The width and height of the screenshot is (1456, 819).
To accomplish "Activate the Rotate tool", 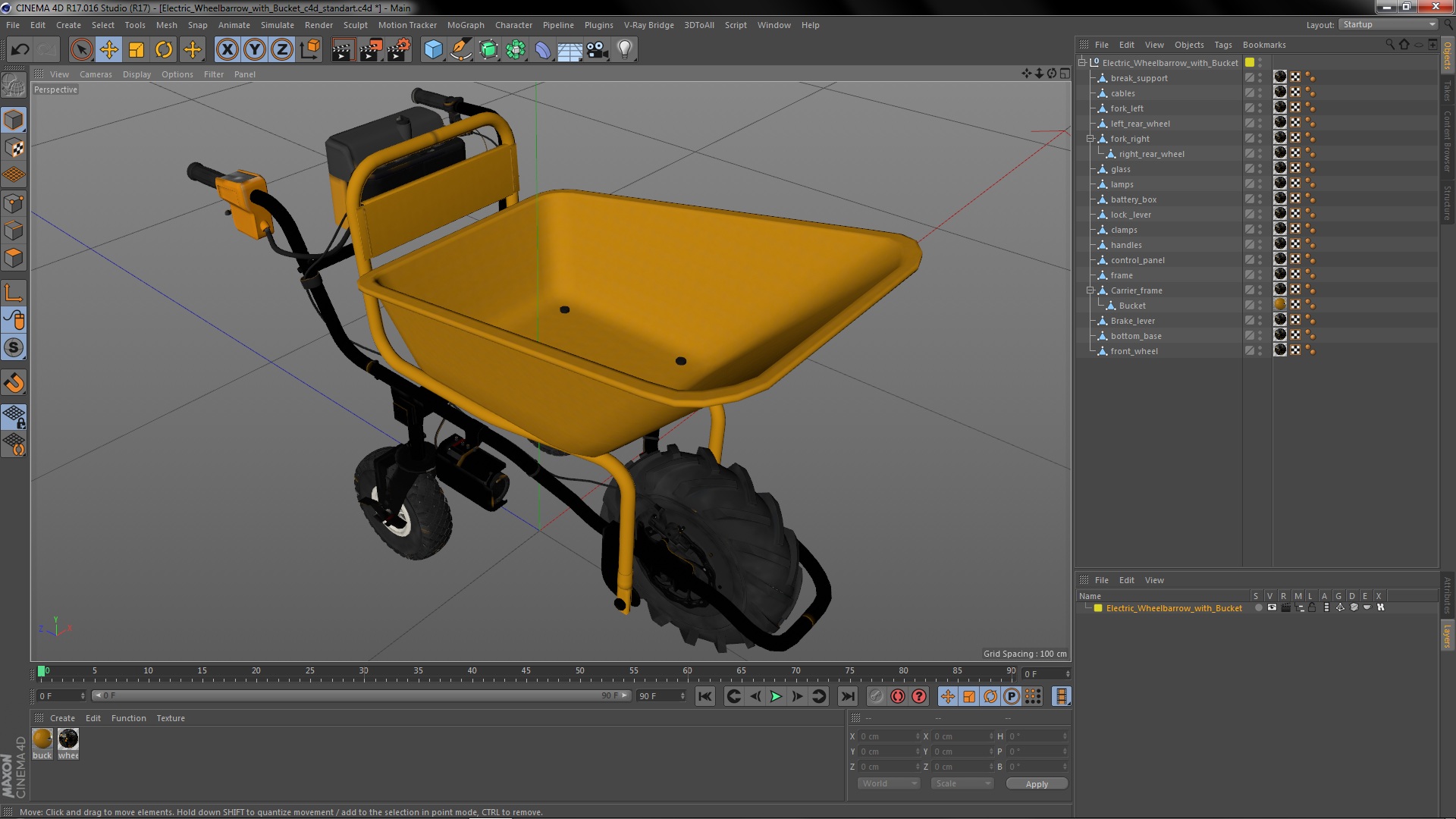I will [164, 50].
